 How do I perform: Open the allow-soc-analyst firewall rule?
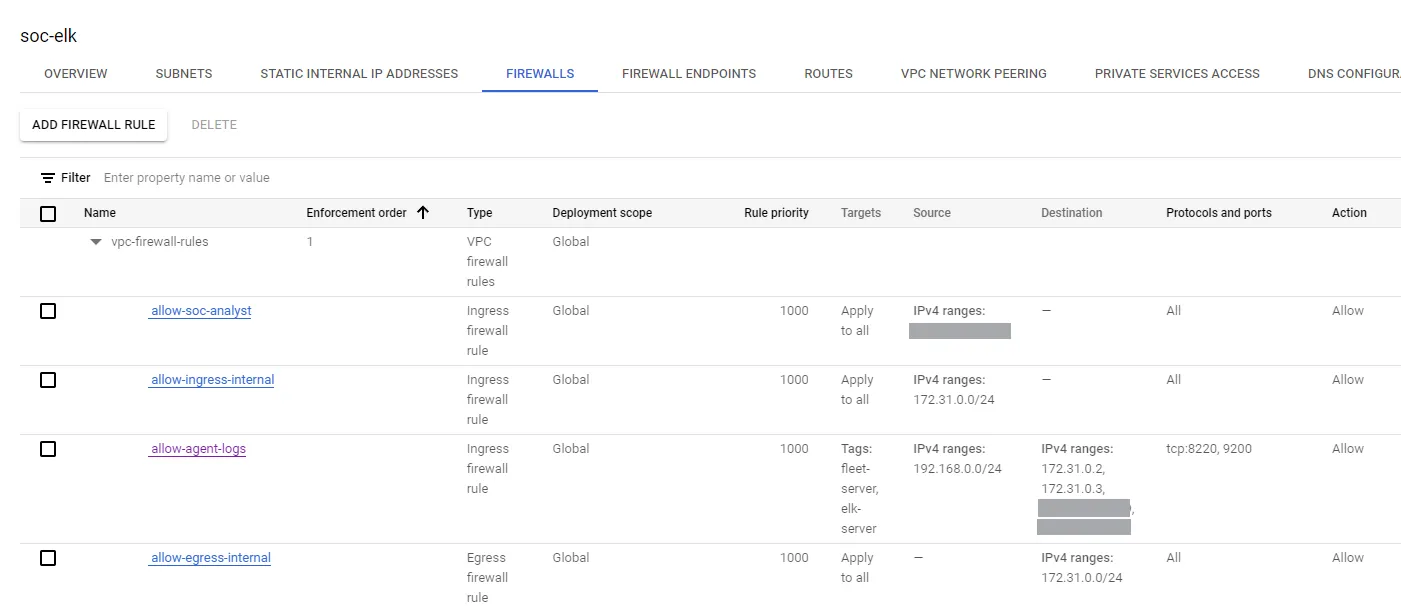200,311
